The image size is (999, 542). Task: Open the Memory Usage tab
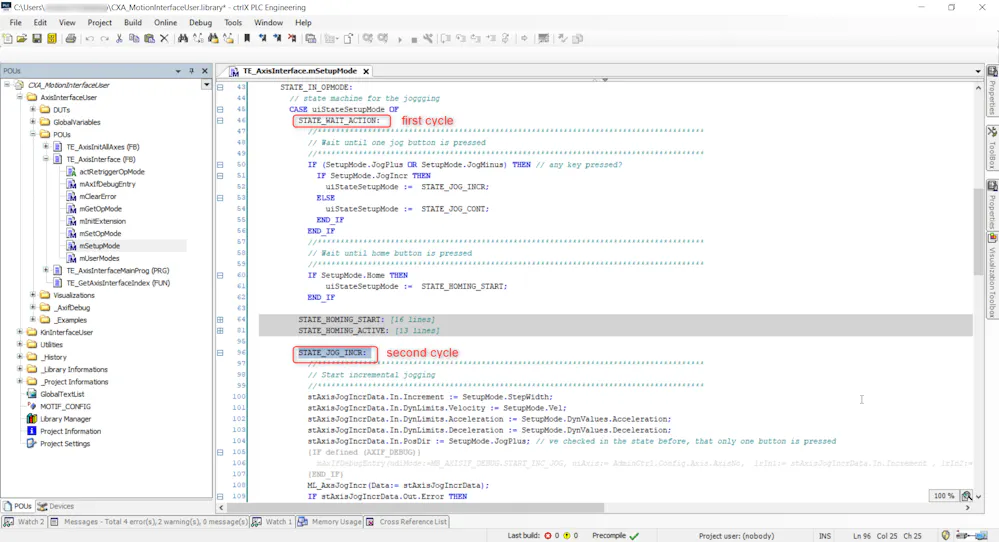click(329, 522)
